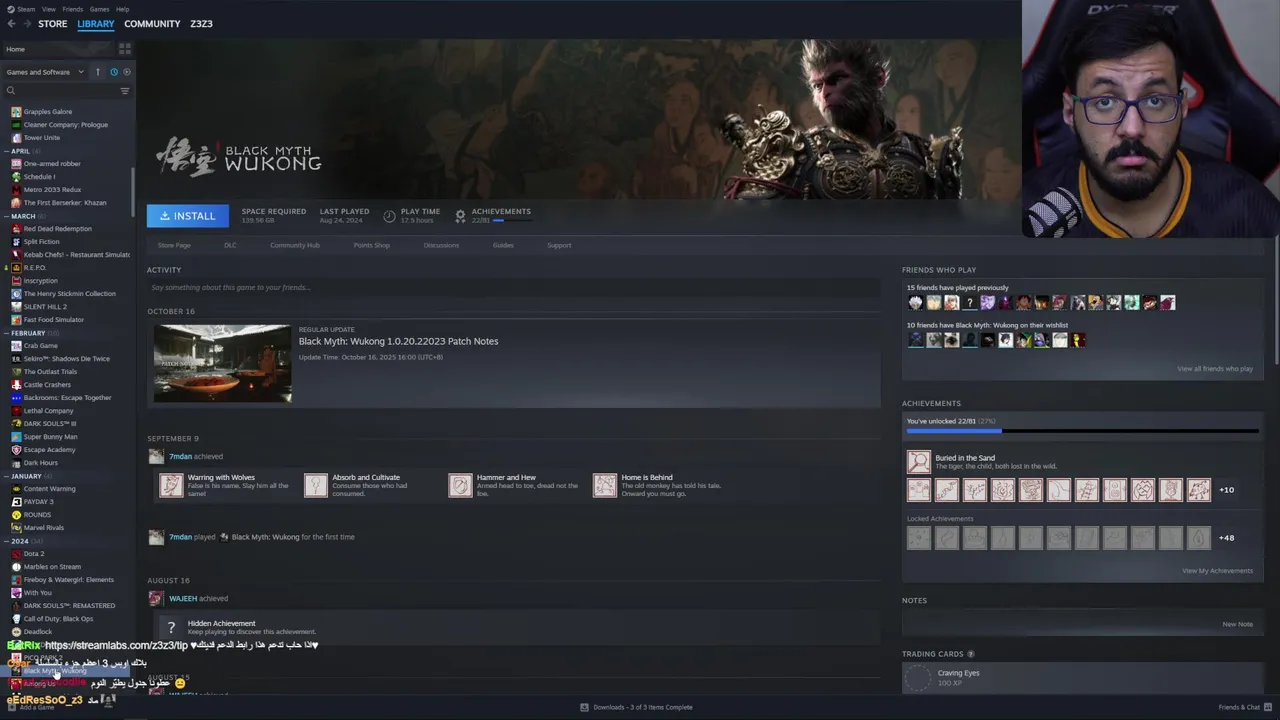This screenshot has width=1280, height=720.
Task: Open the Points Shop link
Action: (x=372, y=245)
